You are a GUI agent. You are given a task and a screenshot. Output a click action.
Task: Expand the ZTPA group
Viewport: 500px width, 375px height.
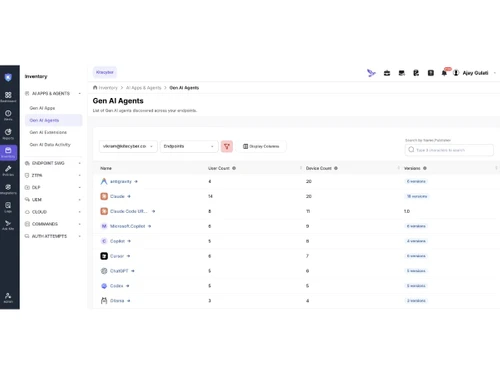pos(80,175)
